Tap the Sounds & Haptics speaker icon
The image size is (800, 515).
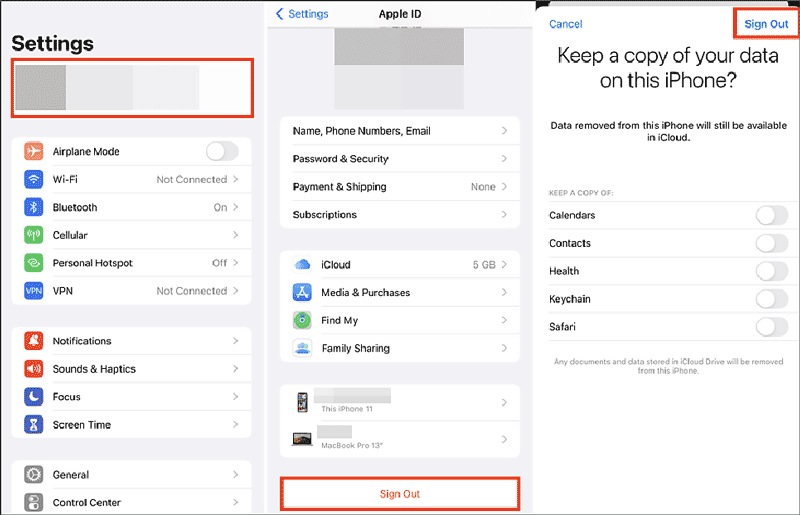34,369
